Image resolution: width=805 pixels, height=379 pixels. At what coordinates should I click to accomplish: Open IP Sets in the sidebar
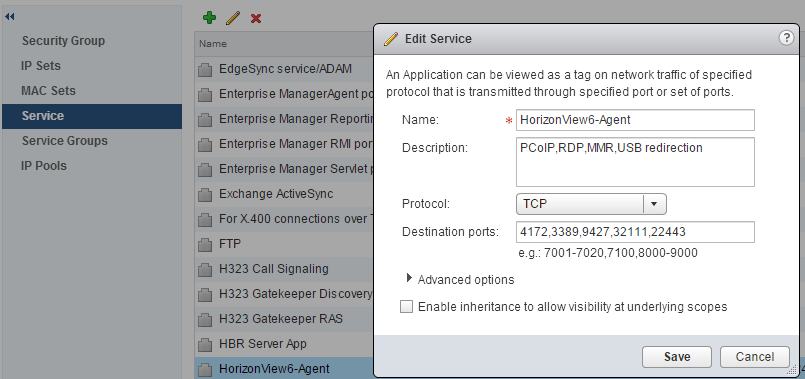point(41,66)
